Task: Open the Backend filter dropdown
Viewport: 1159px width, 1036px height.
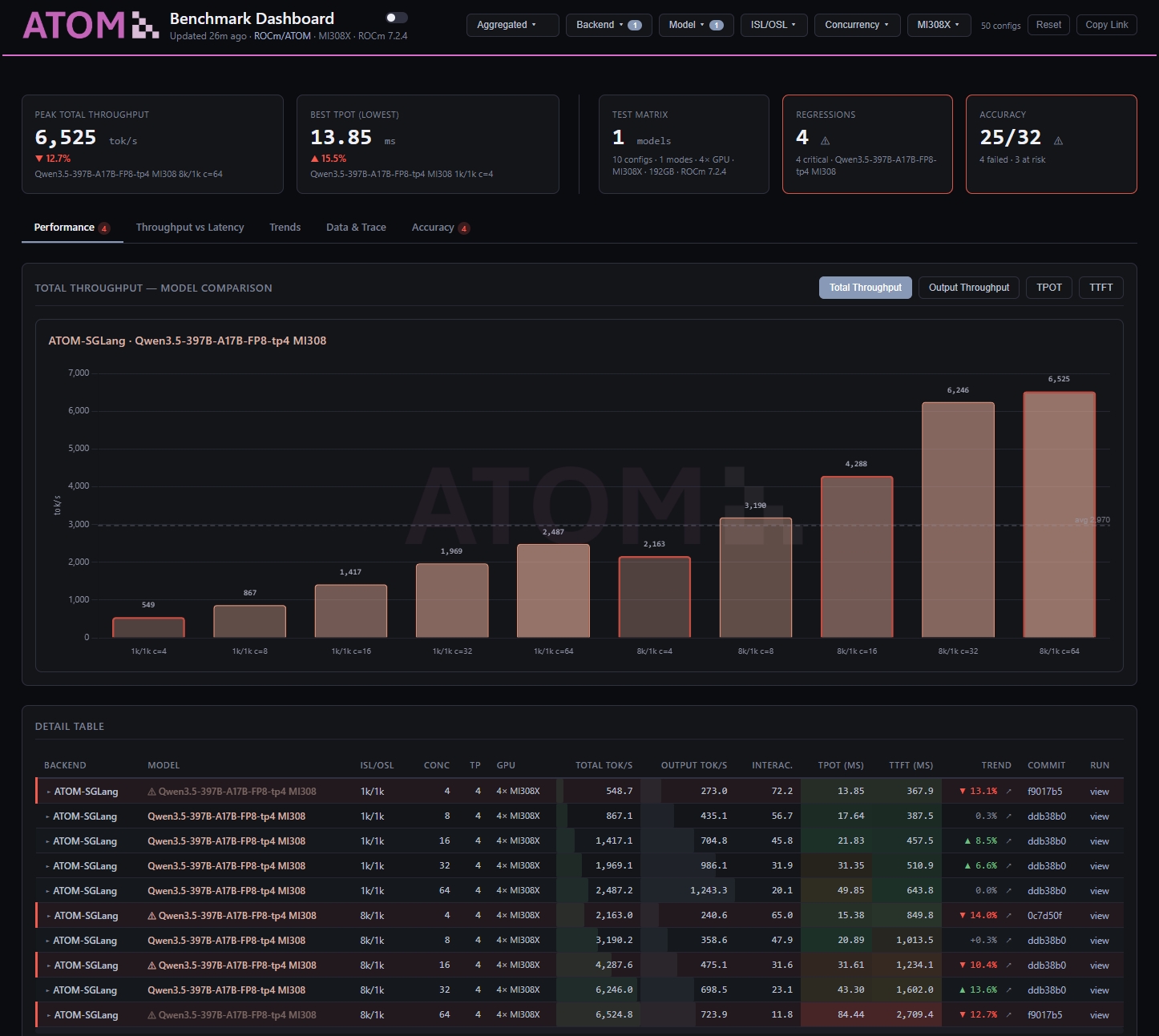Action: pos(608,25)
